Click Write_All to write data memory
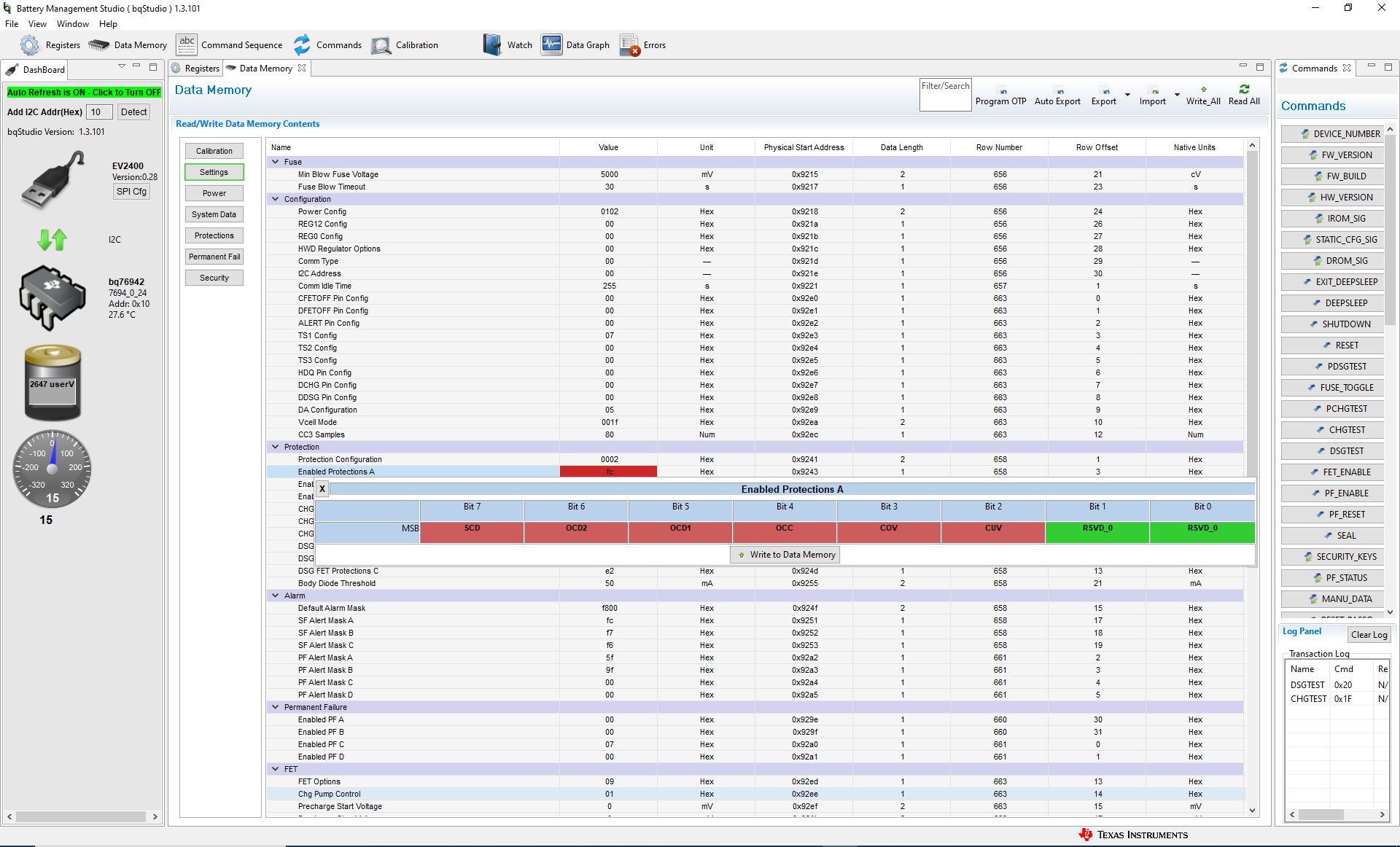This screenshot has height=847, width=1400. 1203,96
